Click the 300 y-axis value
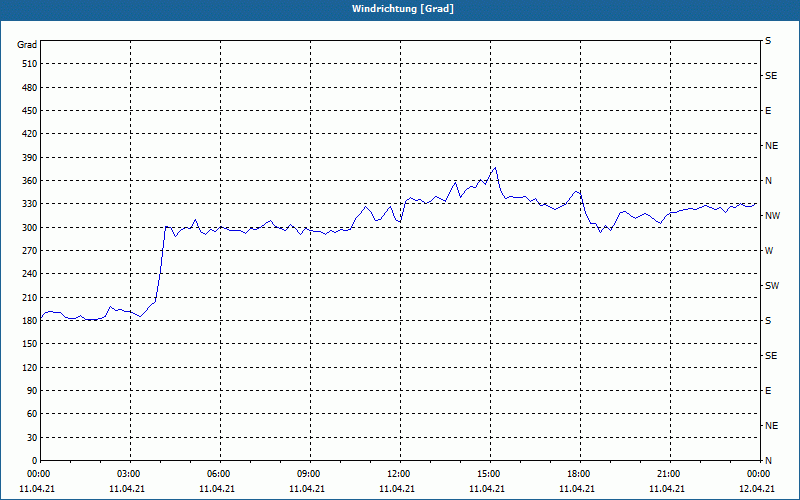Screen dimensions: 800x500 point(30,228)
